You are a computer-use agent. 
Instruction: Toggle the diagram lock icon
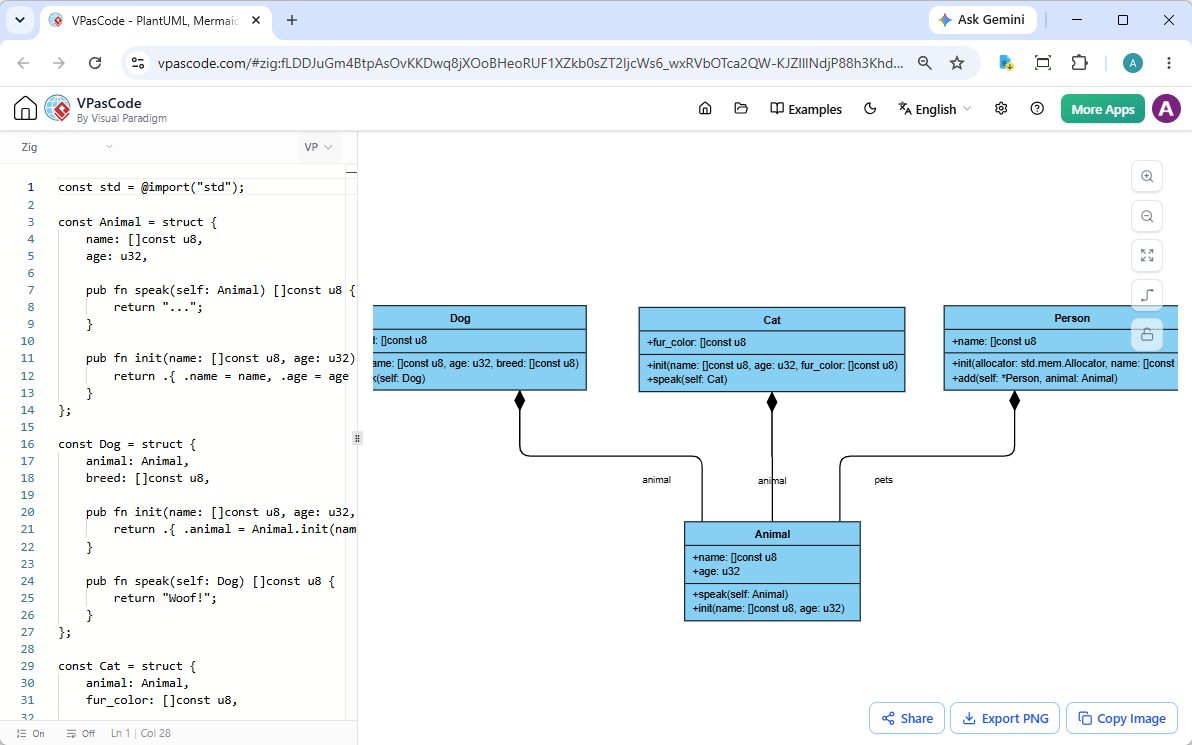coord(1147,334)
